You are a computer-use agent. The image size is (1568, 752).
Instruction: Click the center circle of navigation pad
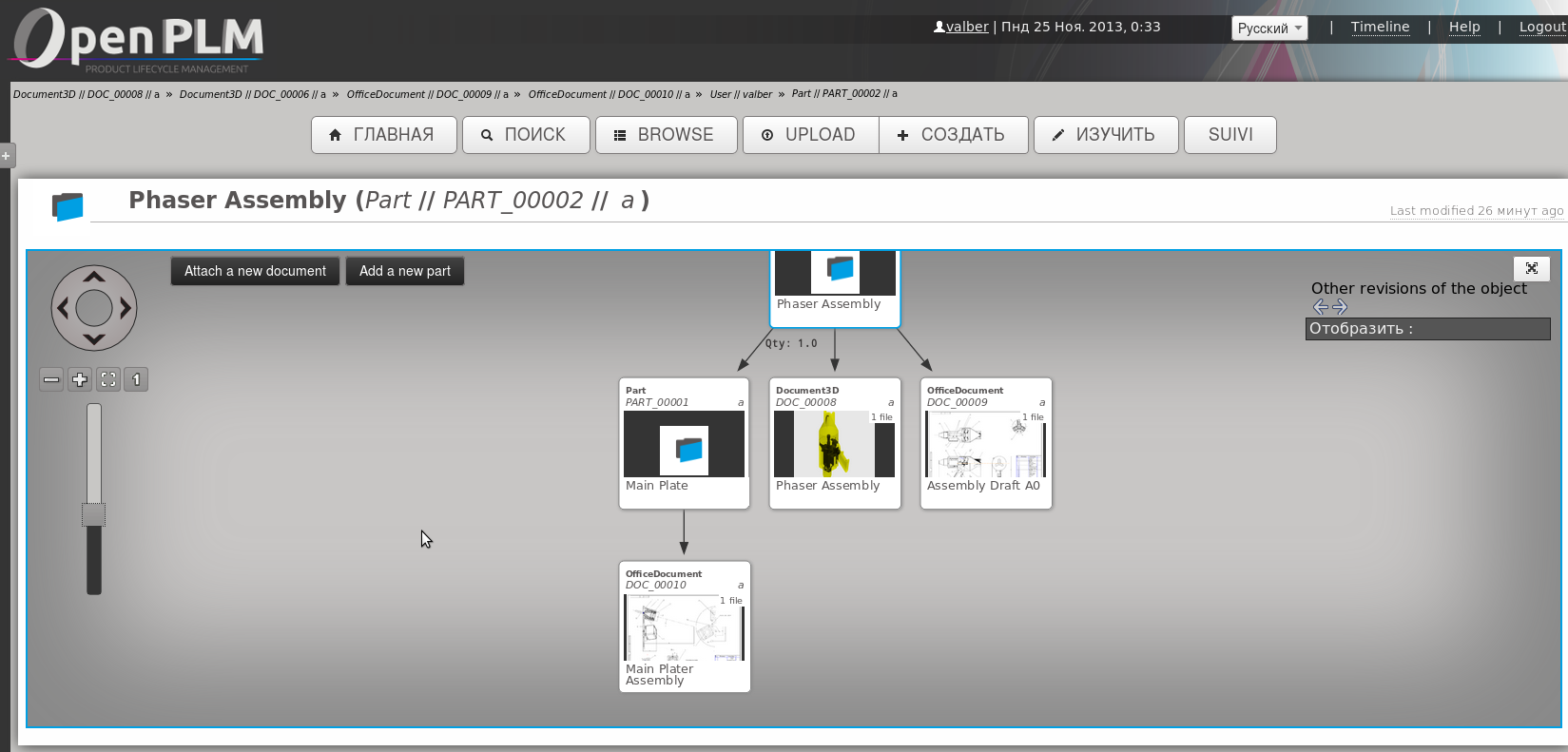pos(93,308)
